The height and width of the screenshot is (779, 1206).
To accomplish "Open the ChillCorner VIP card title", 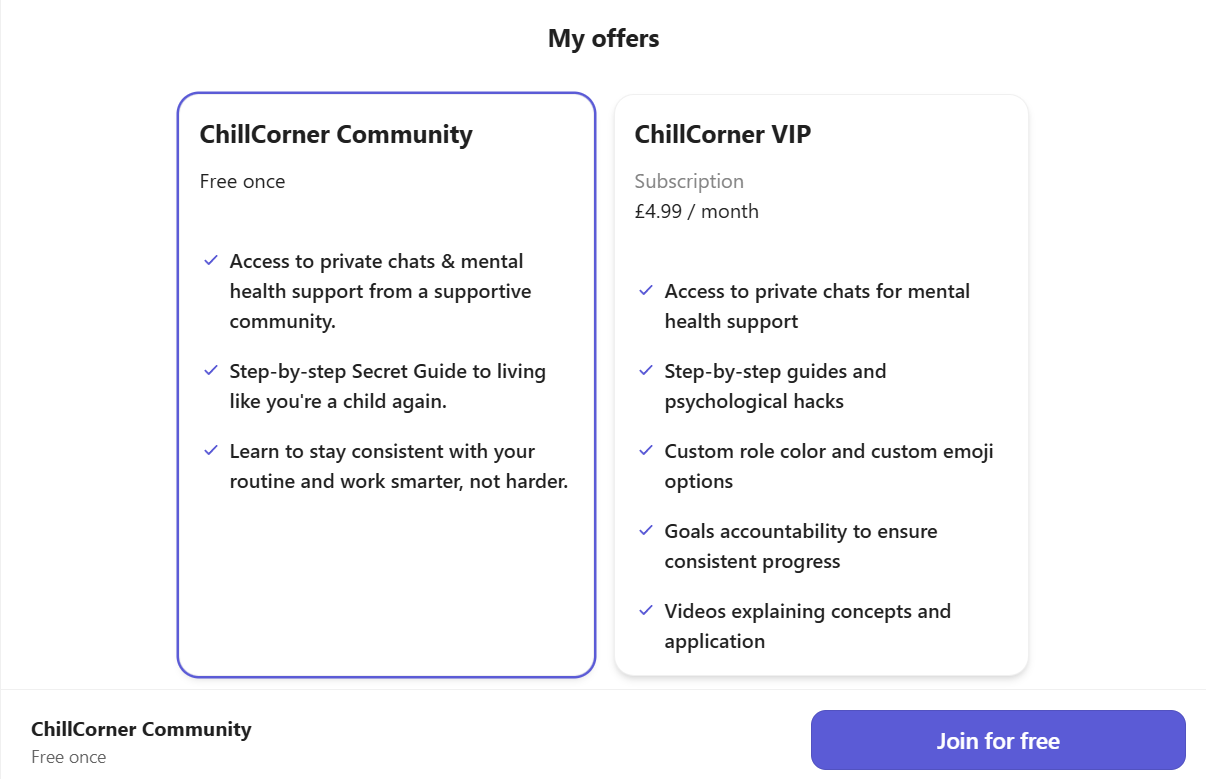I will pyautogui.click(x=723, y=134).
